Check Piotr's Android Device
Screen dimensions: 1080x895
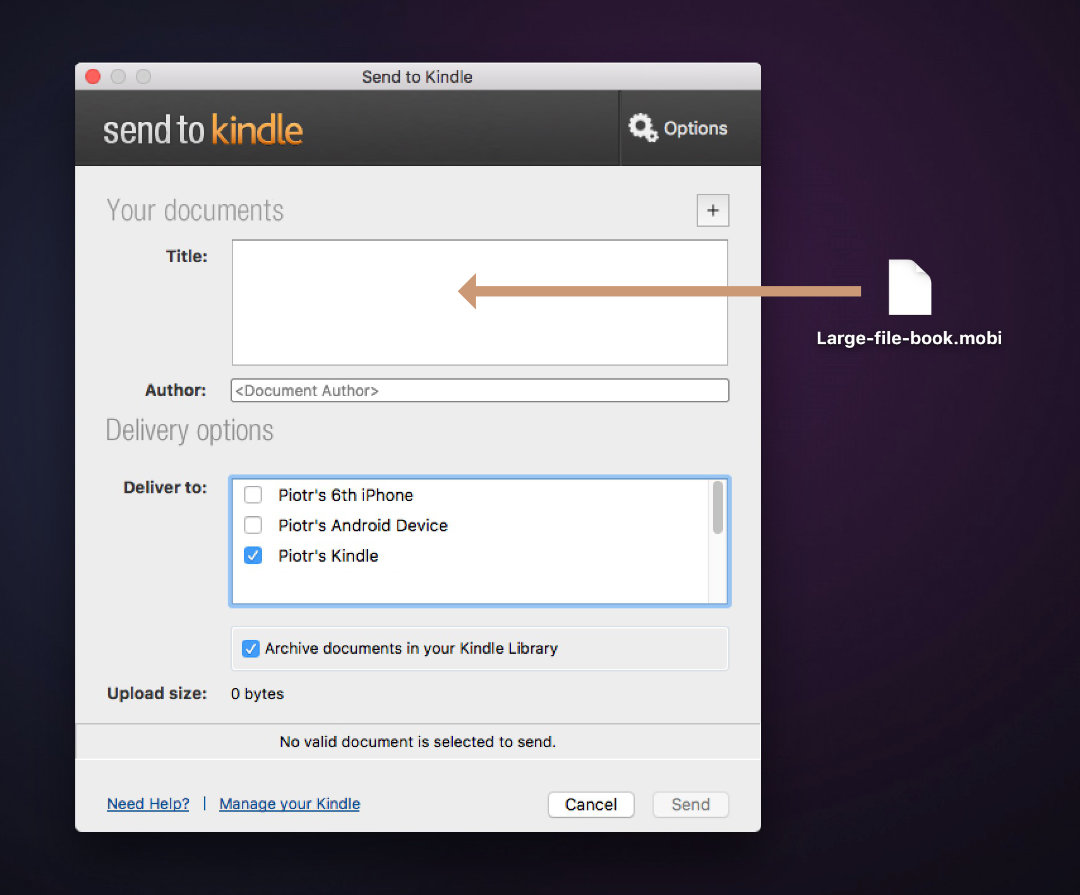[x=253, y=524]
